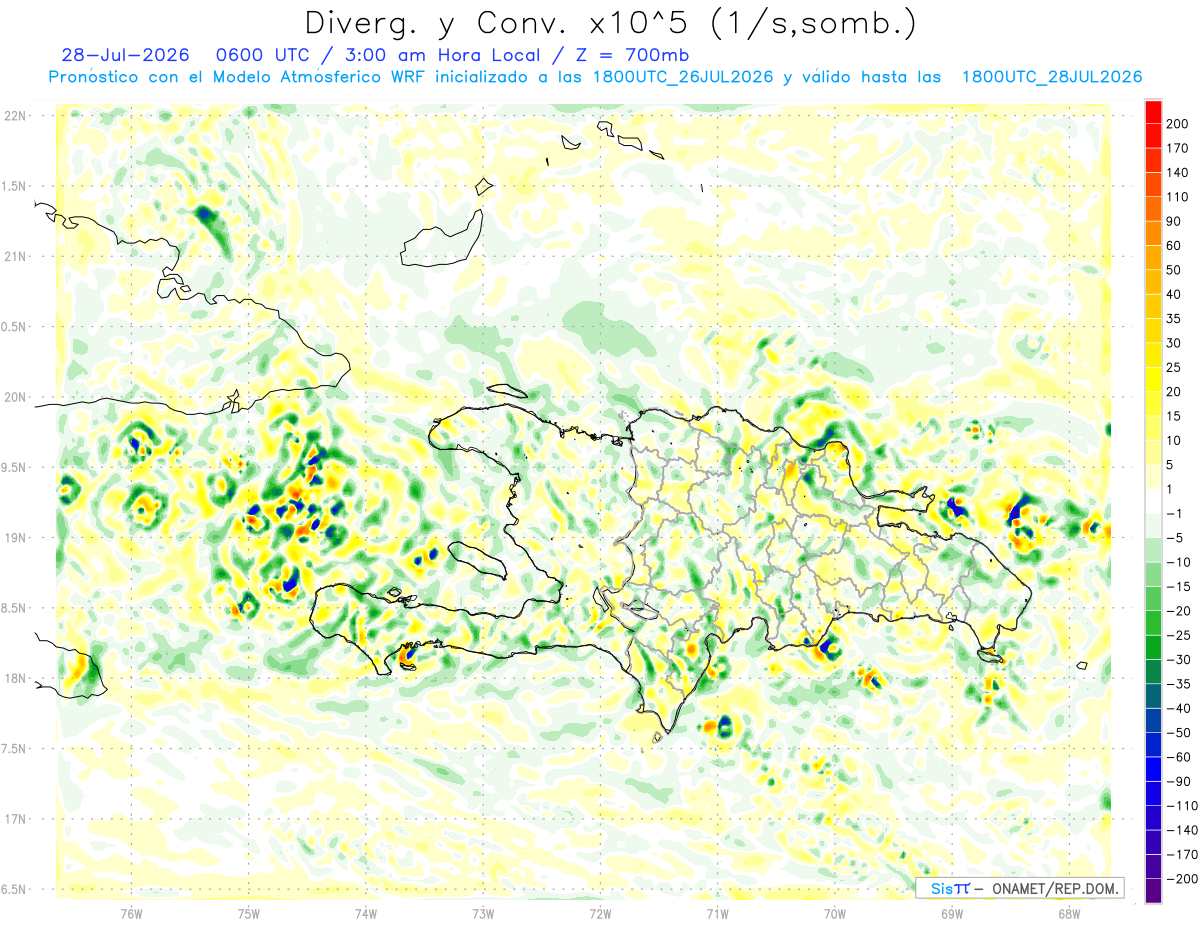
Task: Click the colorbar label "-50"
Action: [1179, 733]
